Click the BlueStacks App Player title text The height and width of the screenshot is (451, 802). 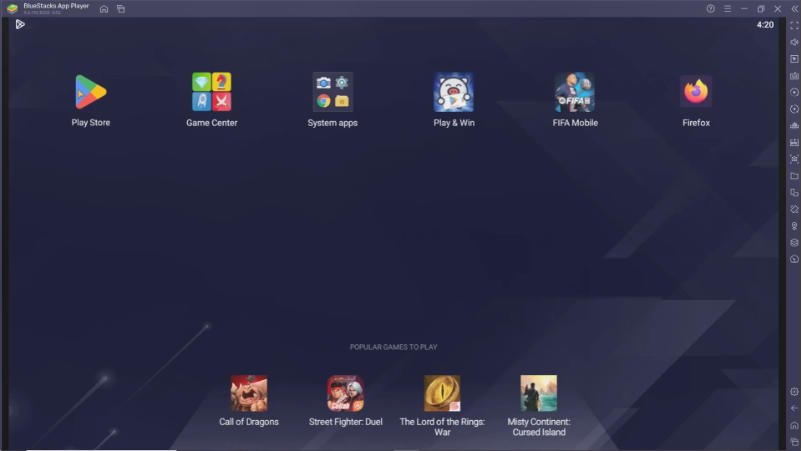coord(56,6)
